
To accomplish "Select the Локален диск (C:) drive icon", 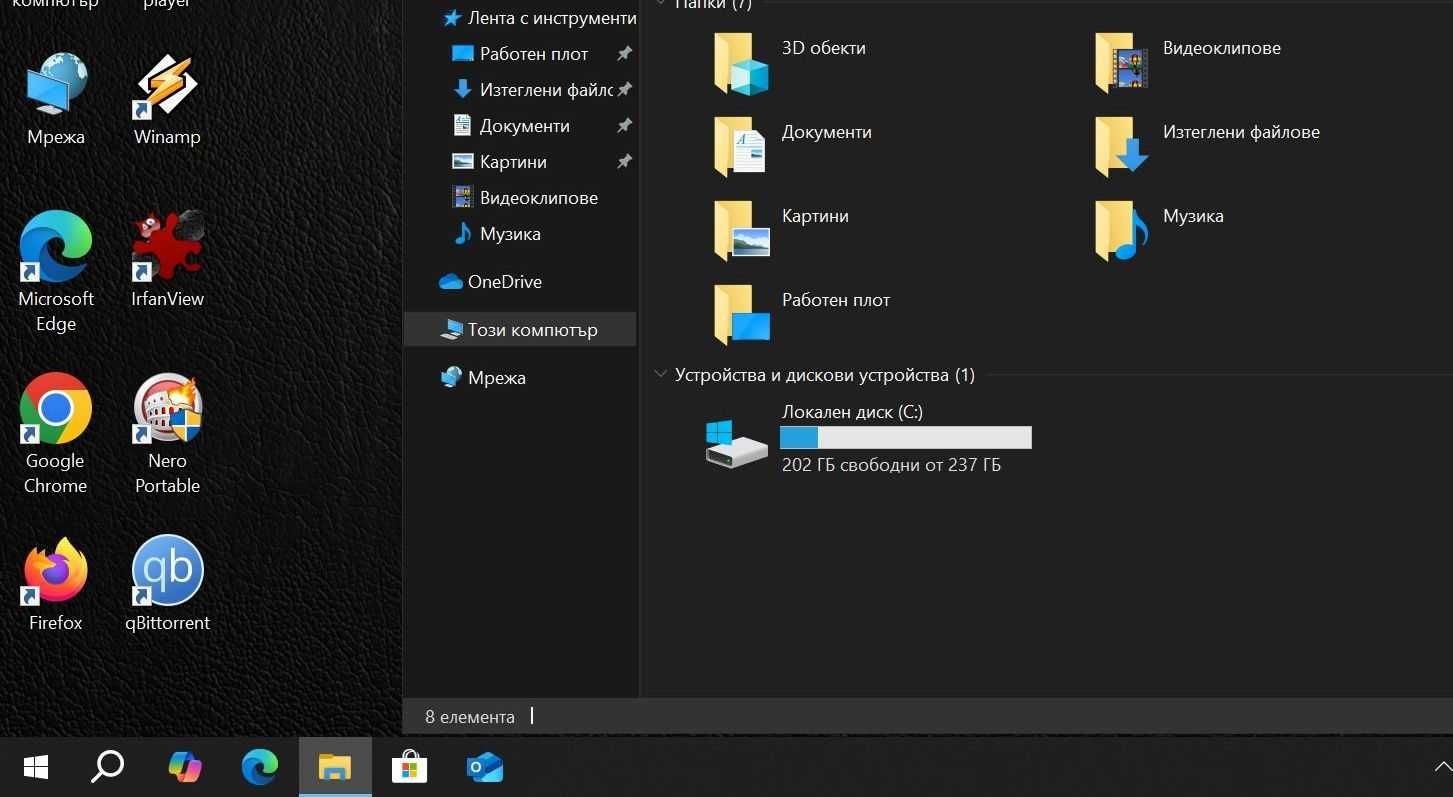I will tap(737, 444).
